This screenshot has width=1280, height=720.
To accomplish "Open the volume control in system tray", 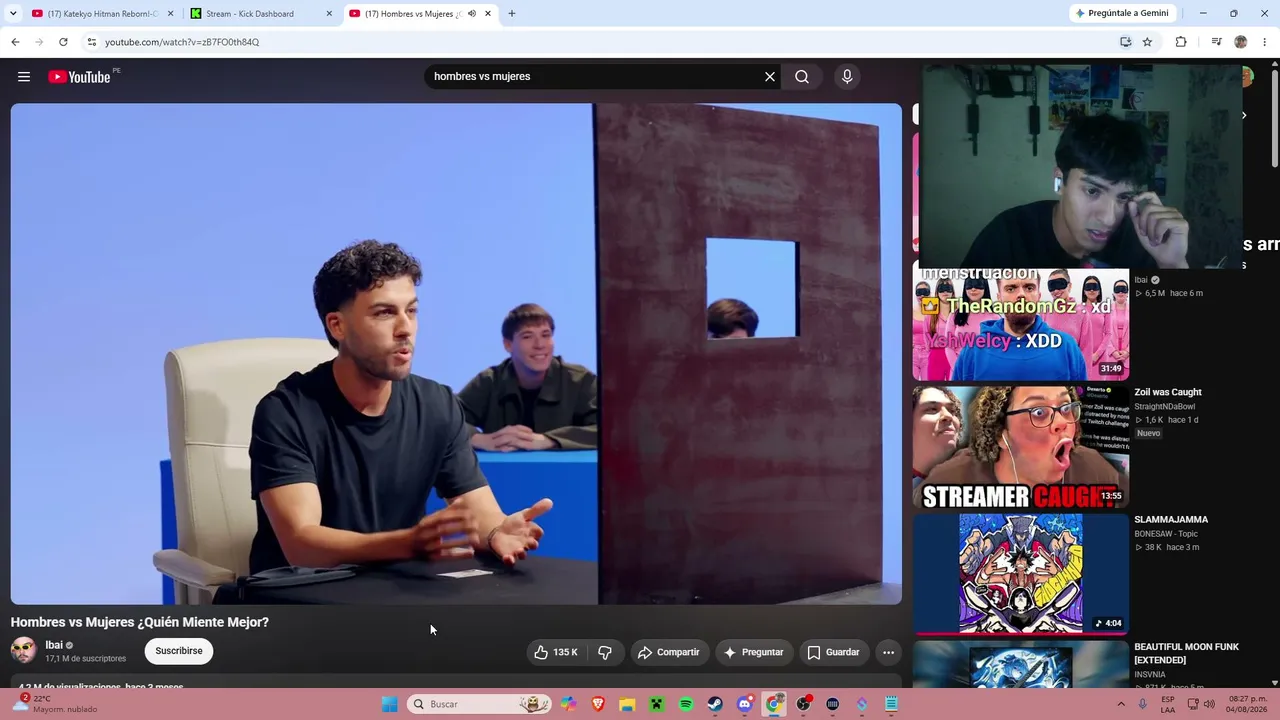I will click(1209, 704).
